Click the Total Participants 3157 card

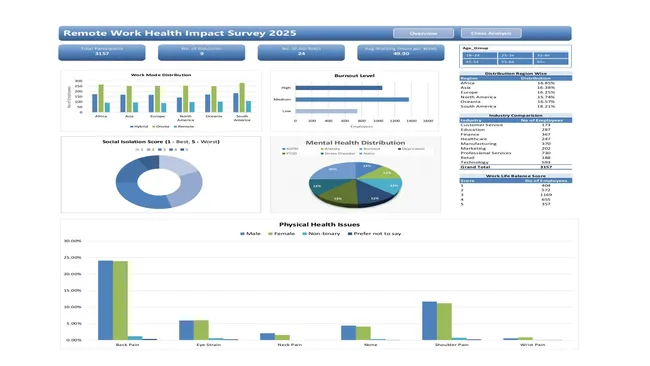point(102,52)
